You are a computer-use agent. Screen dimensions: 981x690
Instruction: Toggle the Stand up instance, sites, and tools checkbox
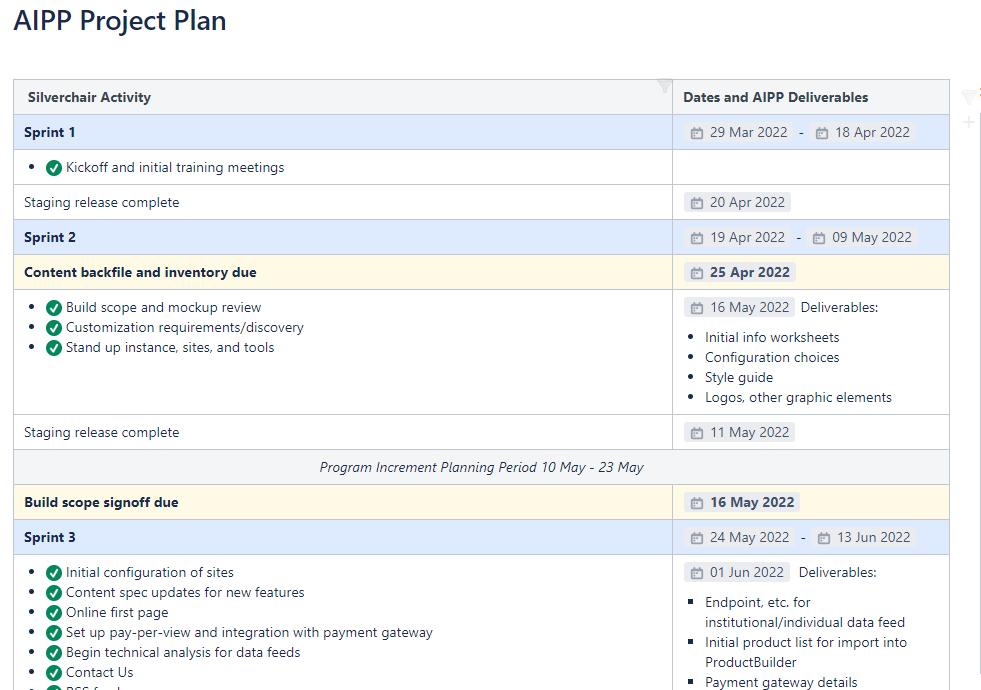pos(54,348)
